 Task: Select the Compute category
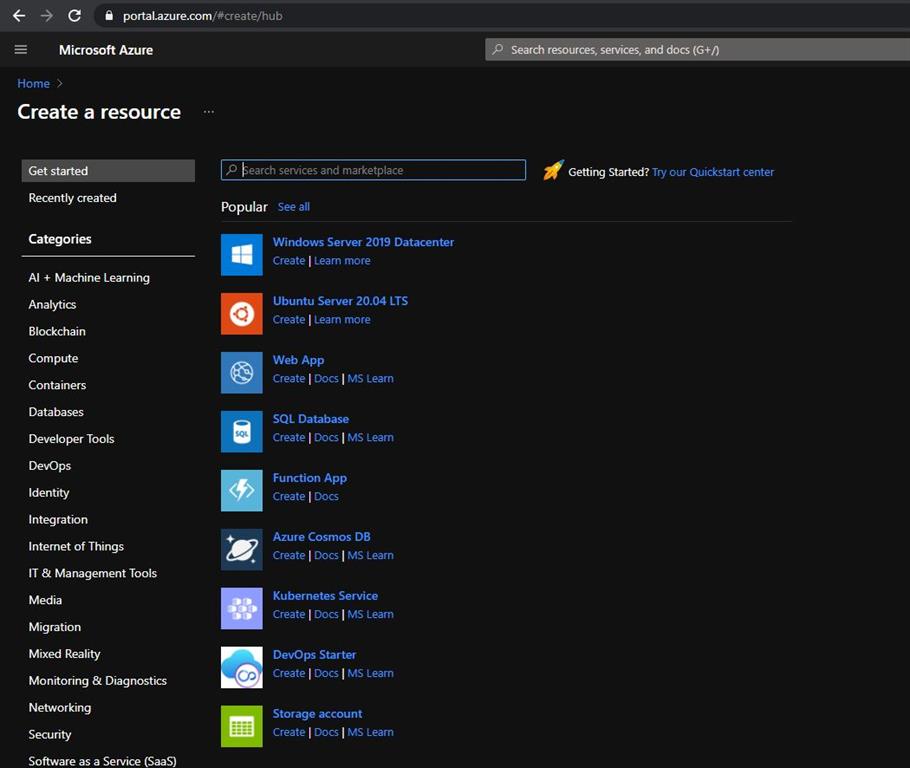pyautogui.click(x=53, y=358)
